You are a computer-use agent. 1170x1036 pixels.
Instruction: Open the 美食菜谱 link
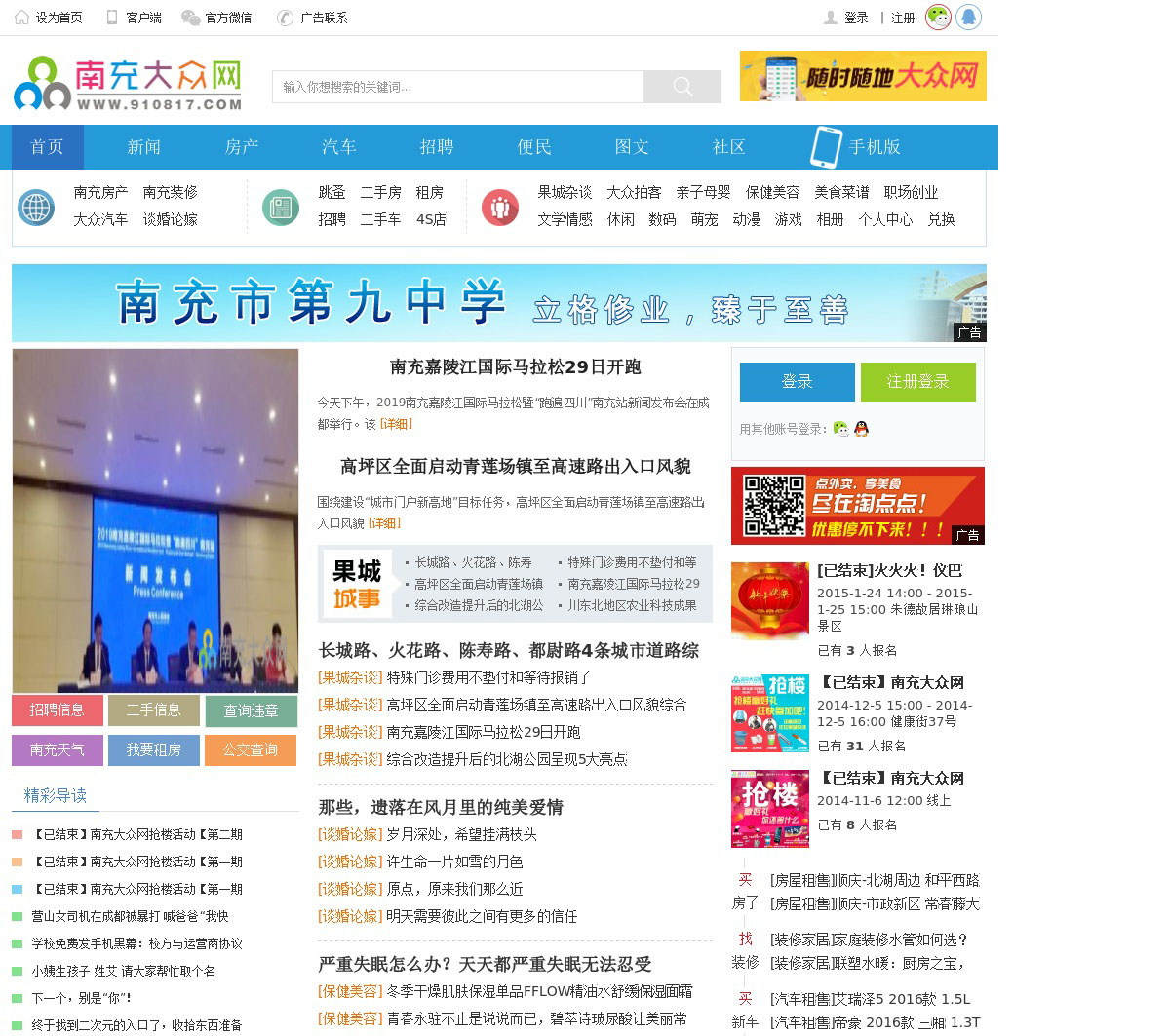coord(841,192)
